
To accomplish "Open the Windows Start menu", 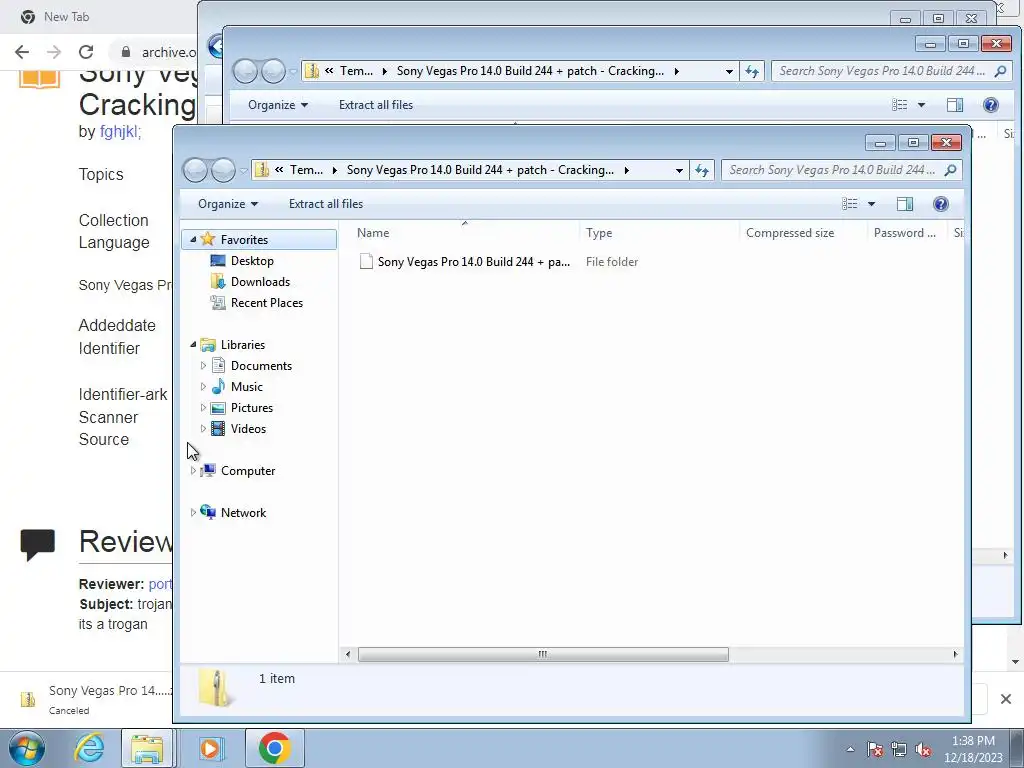I will click(27, 748).
